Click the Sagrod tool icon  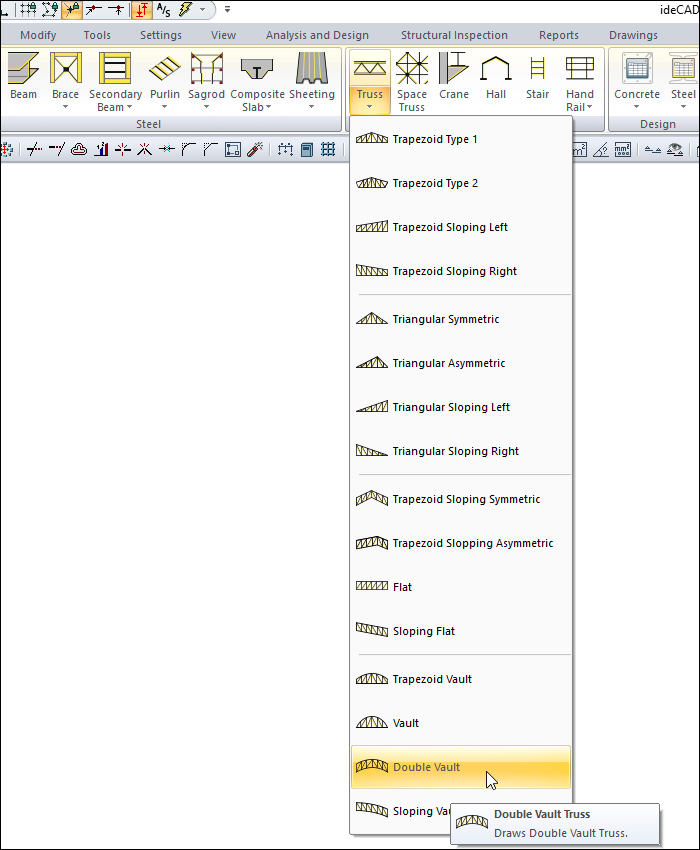coord(207,68)
